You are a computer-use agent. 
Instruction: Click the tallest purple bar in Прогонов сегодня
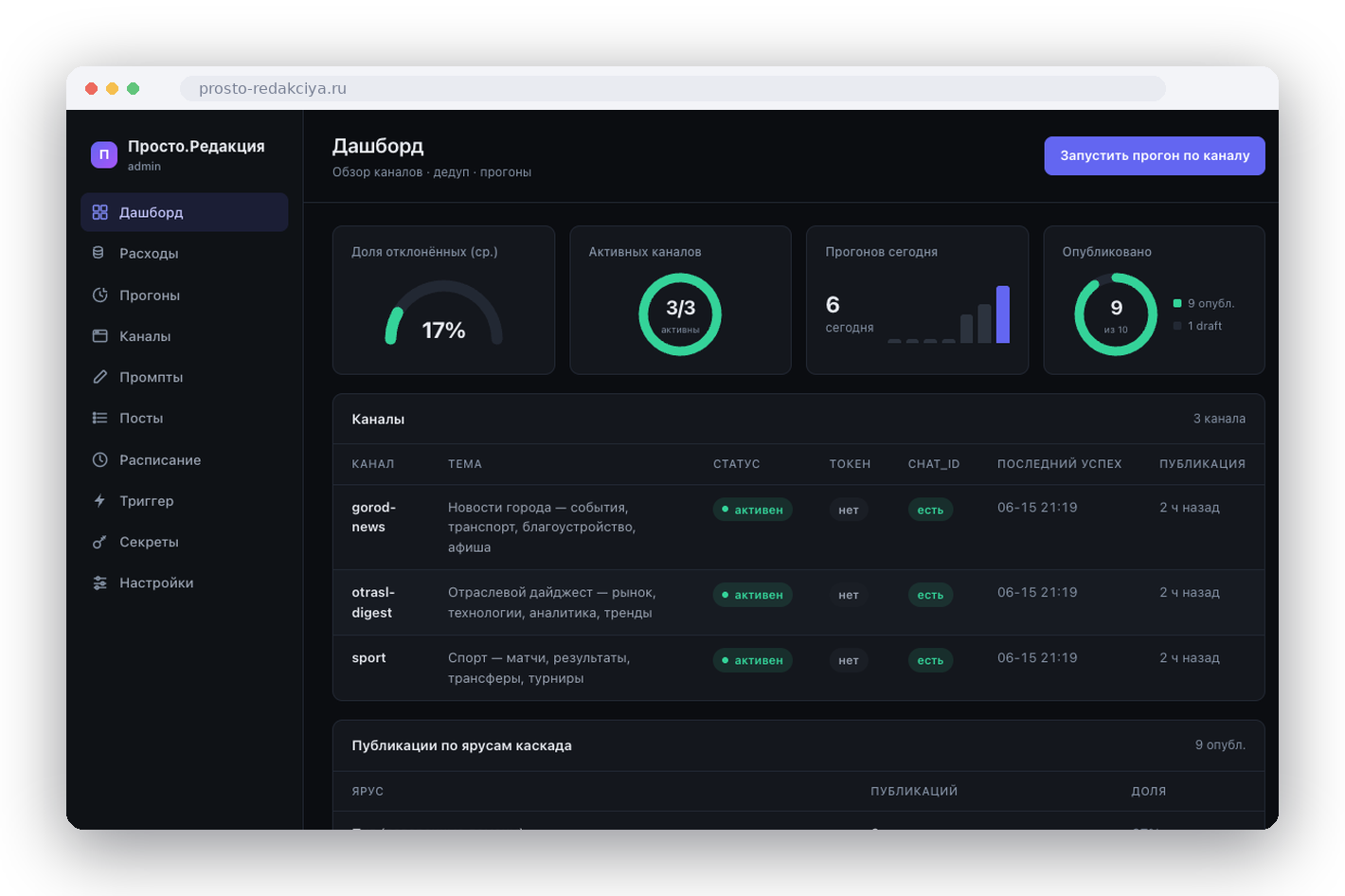click(1003, 314)
